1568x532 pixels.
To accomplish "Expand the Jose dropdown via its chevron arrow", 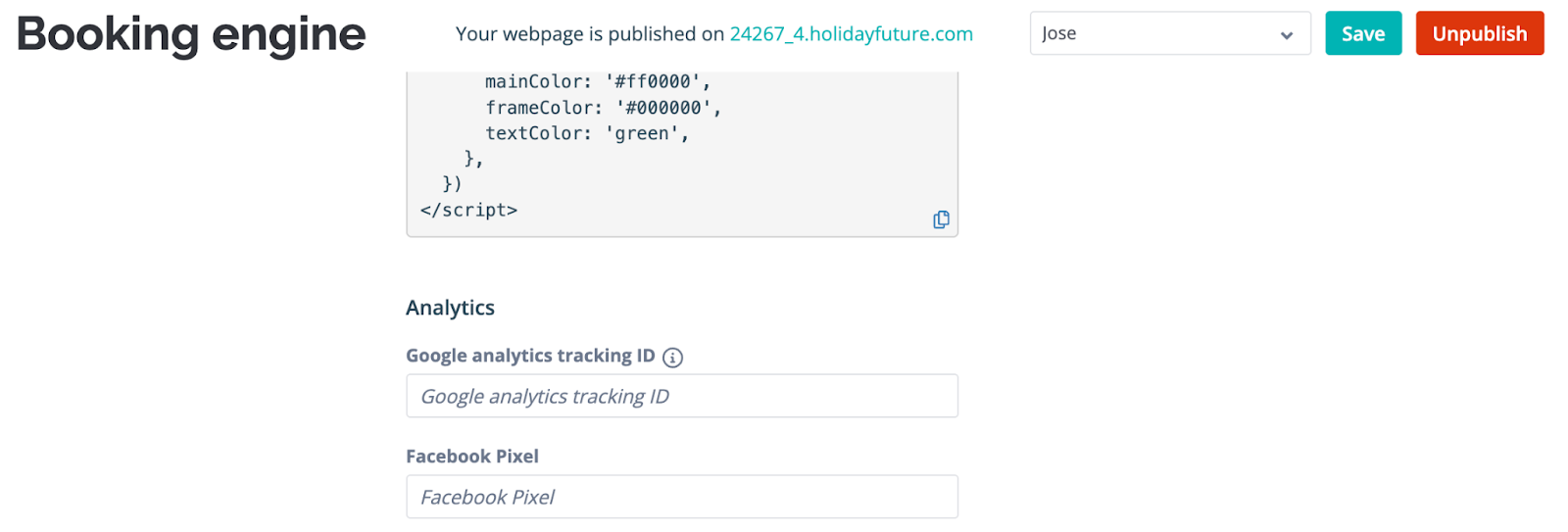I will 1286,35.
